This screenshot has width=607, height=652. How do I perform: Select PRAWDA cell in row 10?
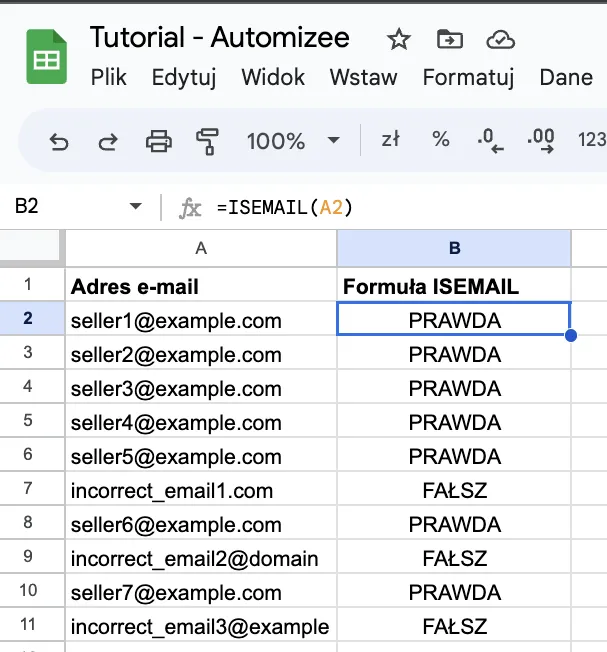(454, 590)
